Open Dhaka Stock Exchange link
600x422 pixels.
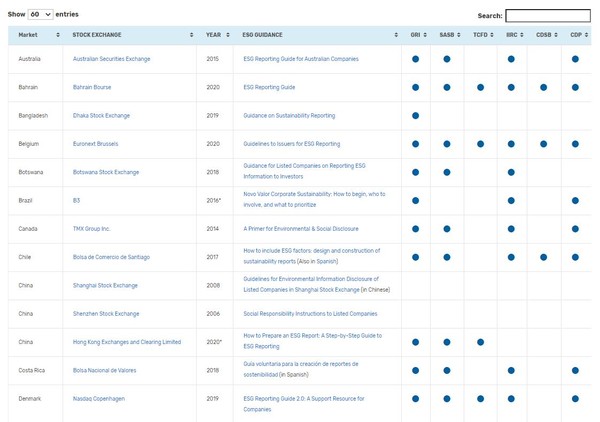pyautogui.click(x=101, y=116)
